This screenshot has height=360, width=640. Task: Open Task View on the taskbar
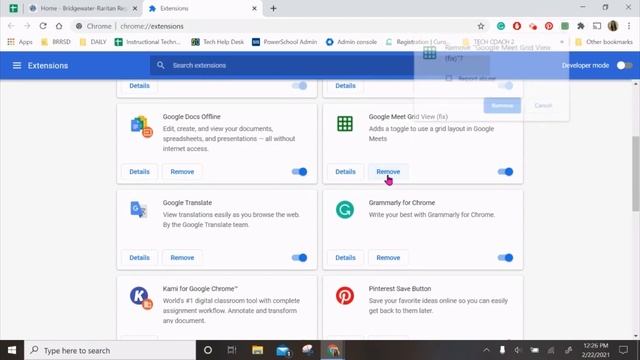[232, 350]
